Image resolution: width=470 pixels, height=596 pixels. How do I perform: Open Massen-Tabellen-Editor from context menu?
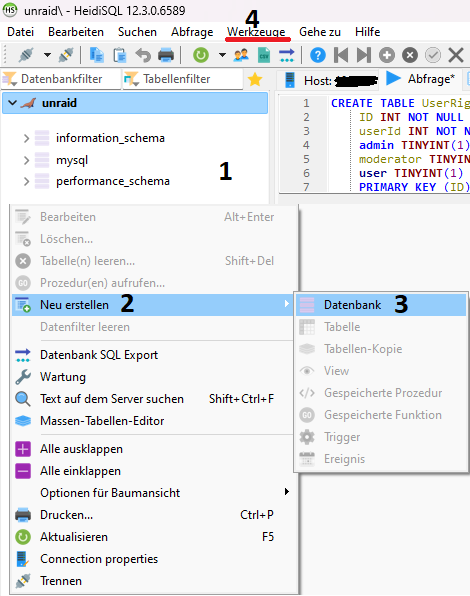152,421
